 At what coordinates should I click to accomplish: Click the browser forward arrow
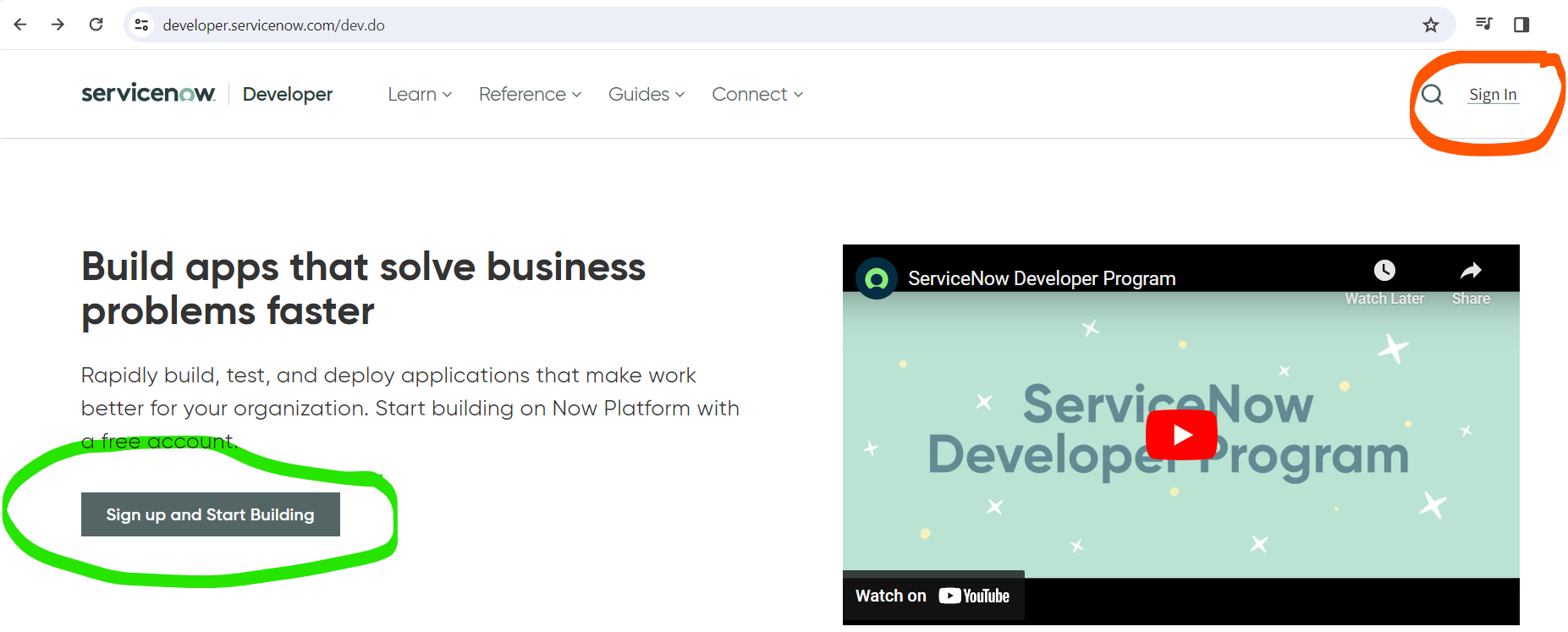click(58, 25)
